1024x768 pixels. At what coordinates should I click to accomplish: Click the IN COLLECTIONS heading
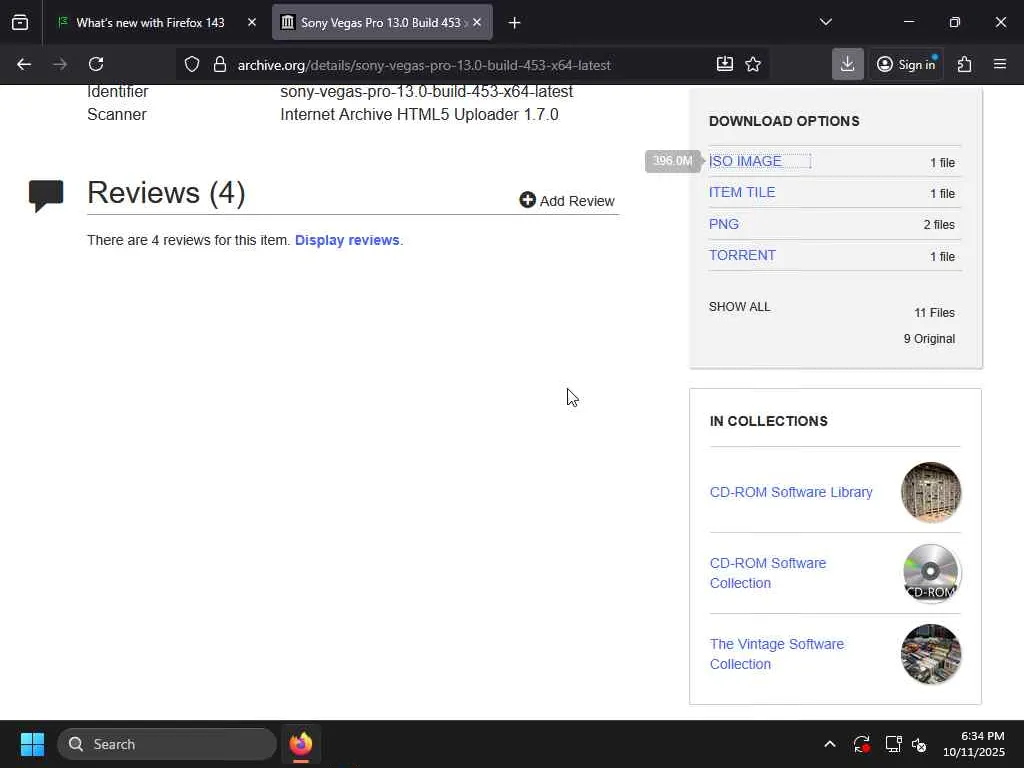tap(769, 421)
